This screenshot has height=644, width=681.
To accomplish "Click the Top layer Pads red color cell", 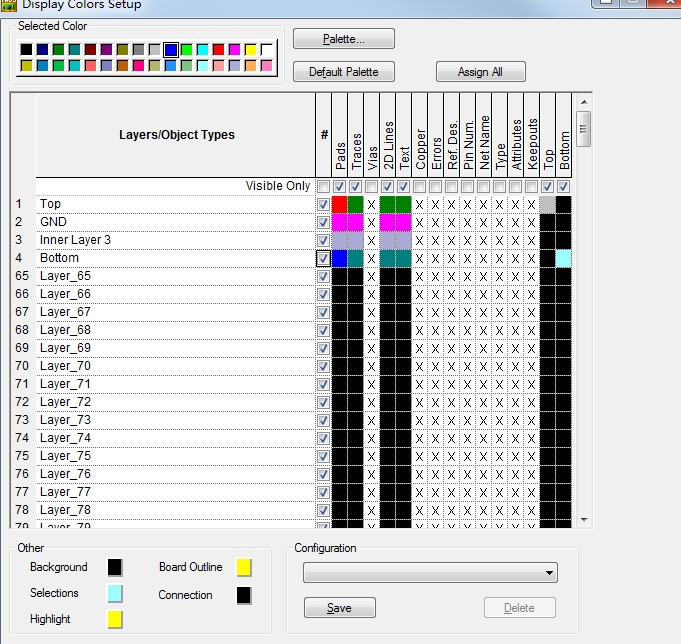I will click(339, 205).
